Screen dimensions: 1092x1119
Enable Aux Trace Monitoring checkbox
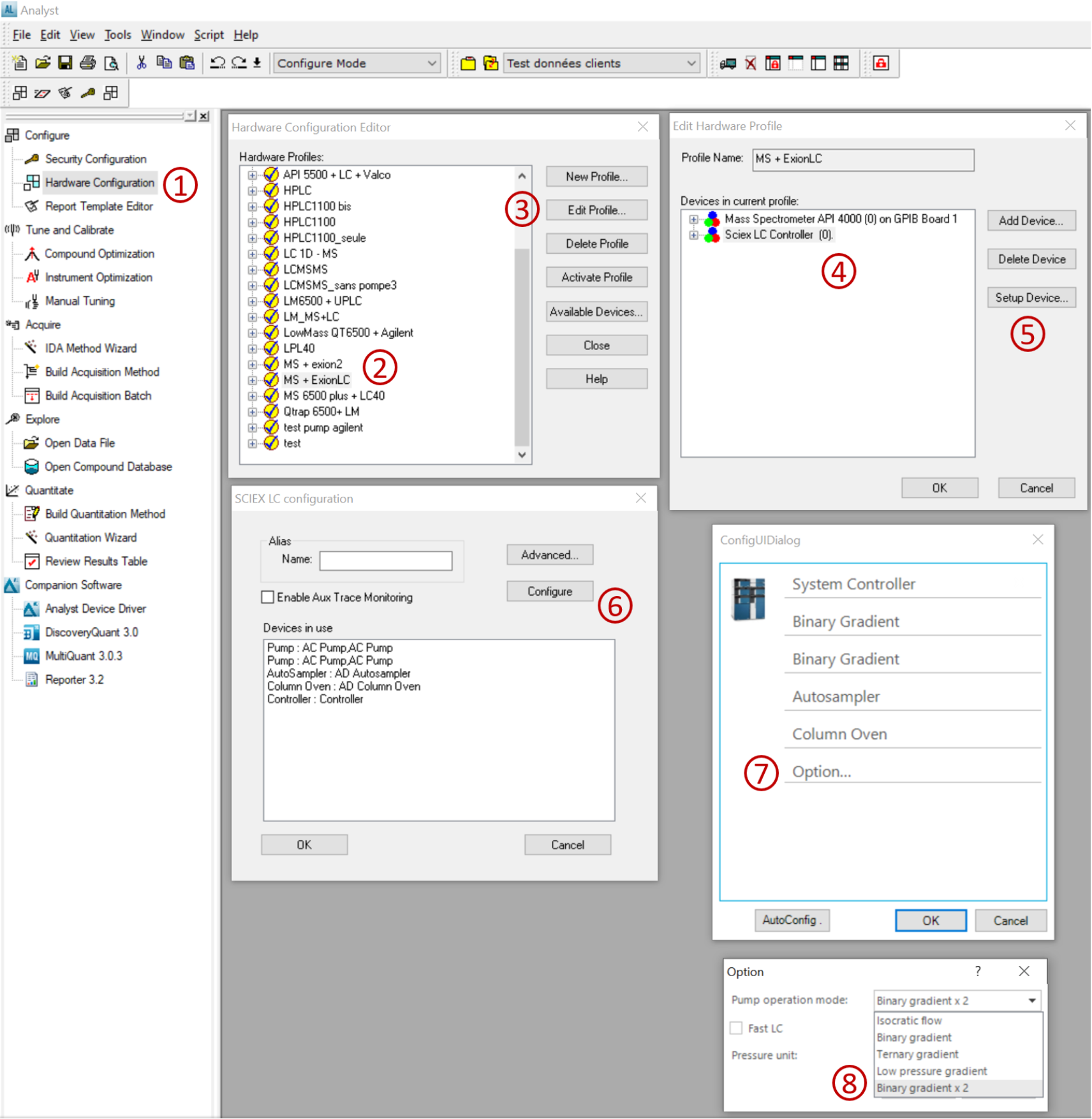(268, 597)
